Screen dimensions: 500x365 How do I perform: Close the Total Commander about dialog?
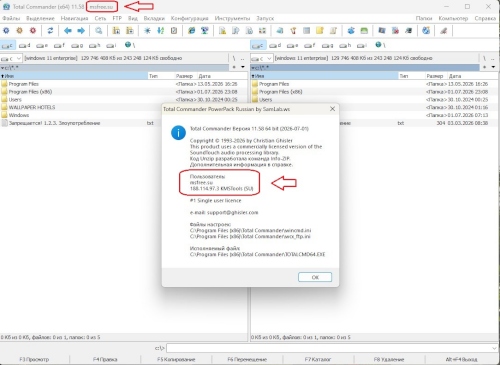(x=332, y=109)
